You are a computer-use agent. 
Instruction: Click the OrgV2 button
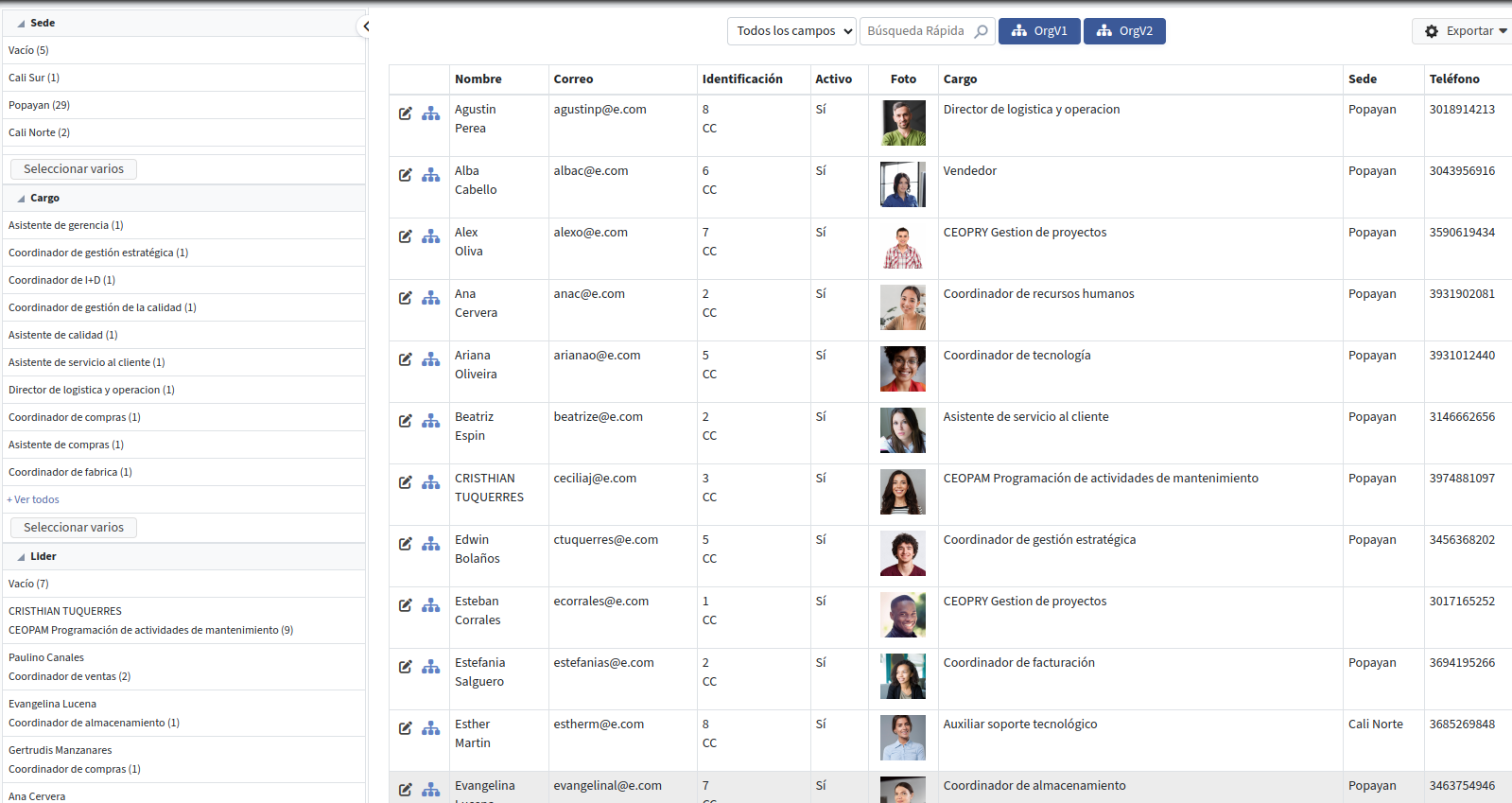1123,31
